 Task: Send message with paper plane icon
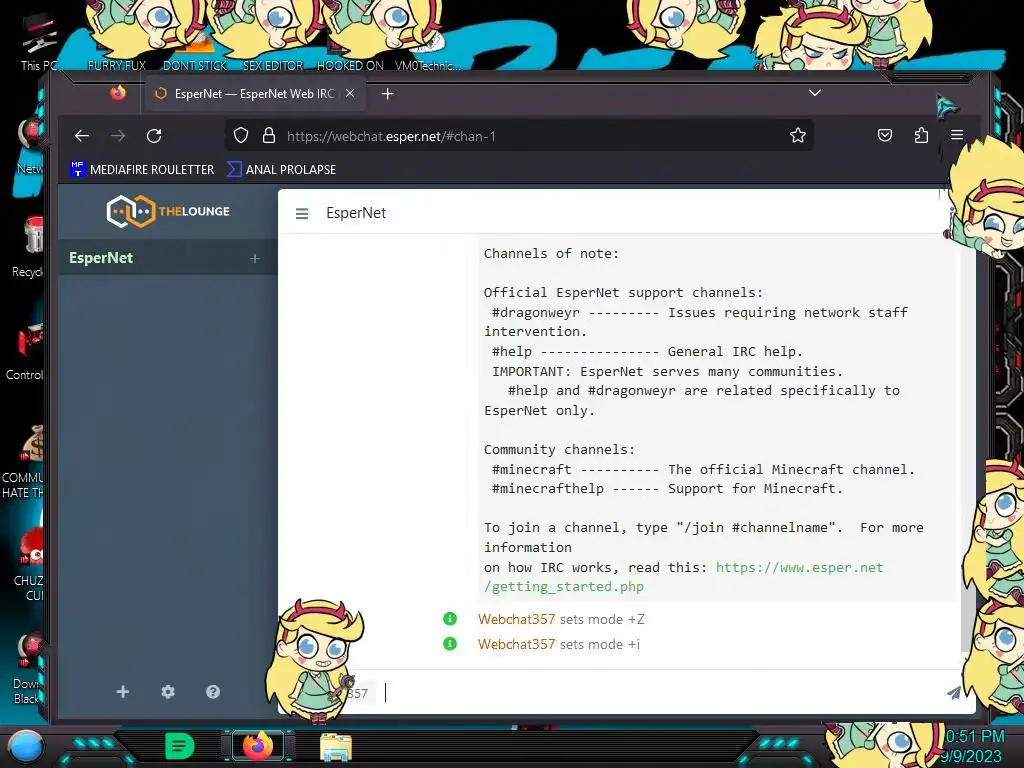point(954,693)
